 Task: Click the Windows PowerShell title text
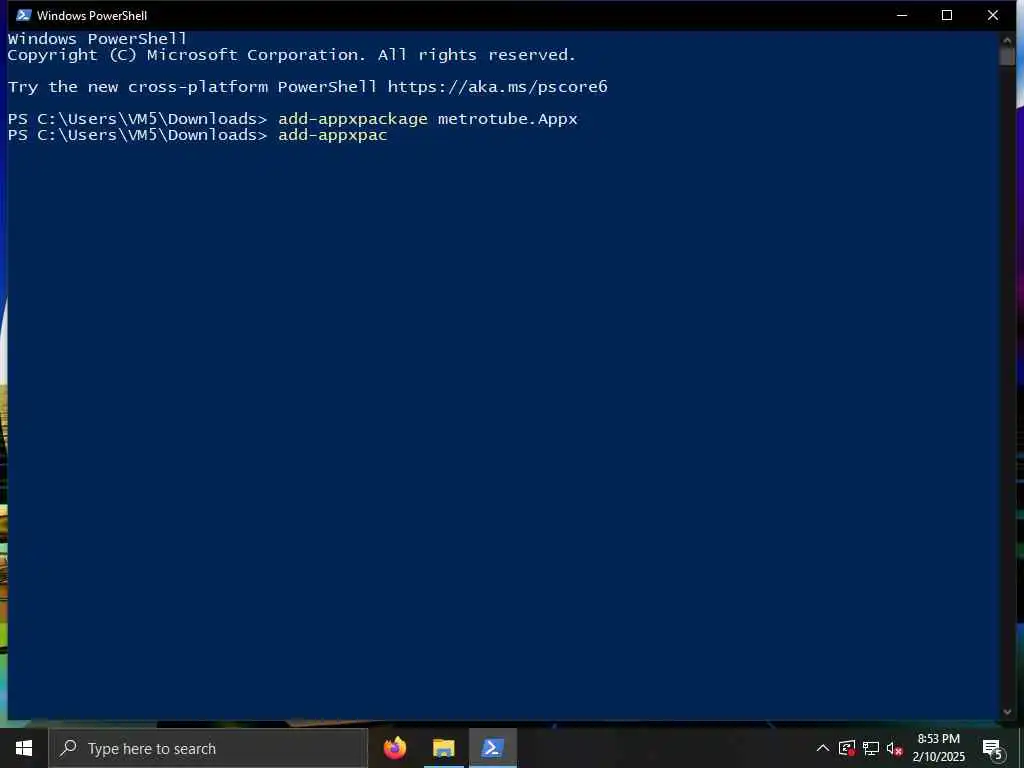point(92,15)
